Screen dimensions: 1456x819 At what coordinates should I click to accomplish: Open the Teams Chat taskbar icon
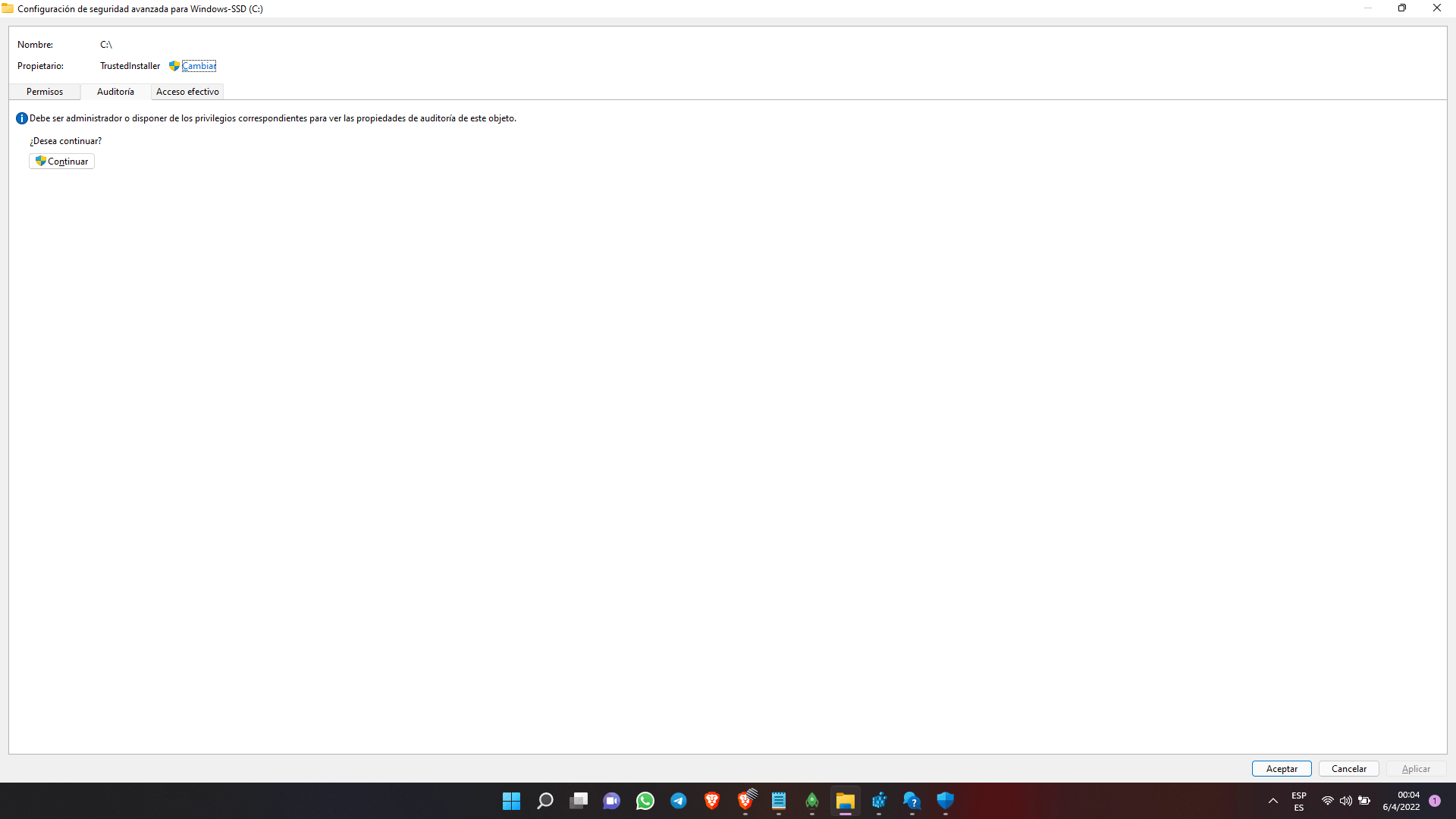[612, 801]
